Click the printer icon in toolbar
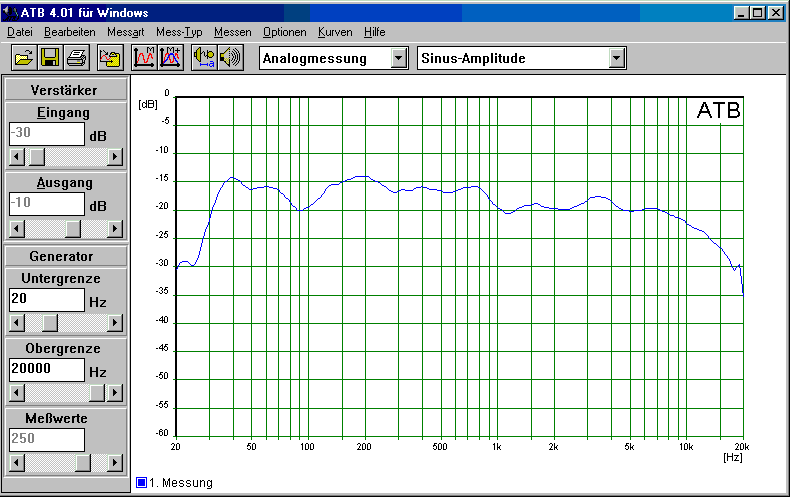The height and width of the screenshot is (497, 790). (75, 58)
